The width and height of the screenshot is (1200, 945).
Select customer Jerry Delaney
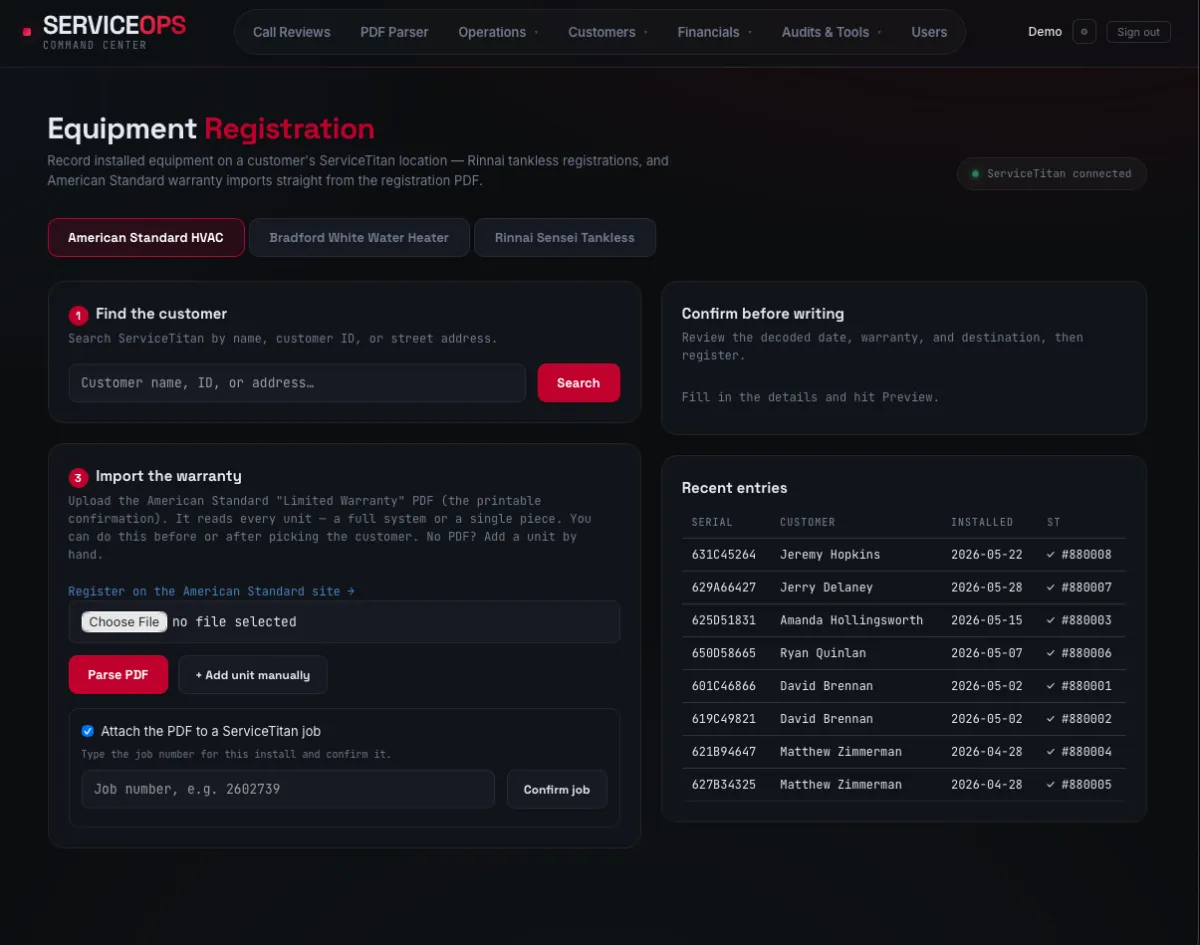coord(826,587)
